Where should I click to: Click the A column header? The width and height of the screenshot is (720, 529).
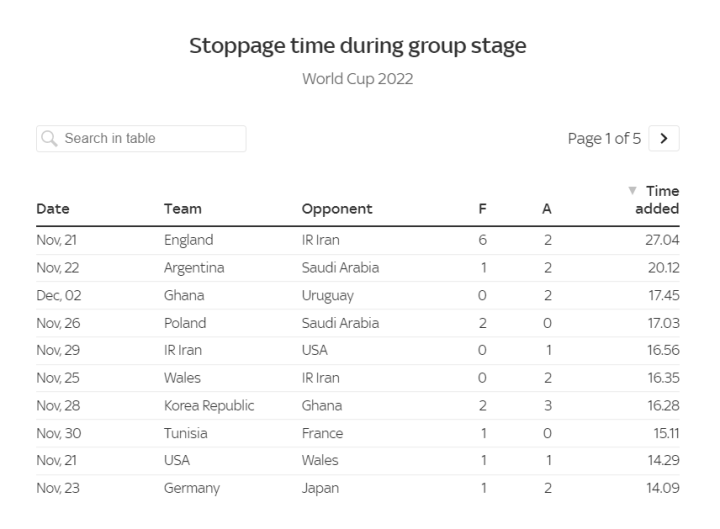546,209
